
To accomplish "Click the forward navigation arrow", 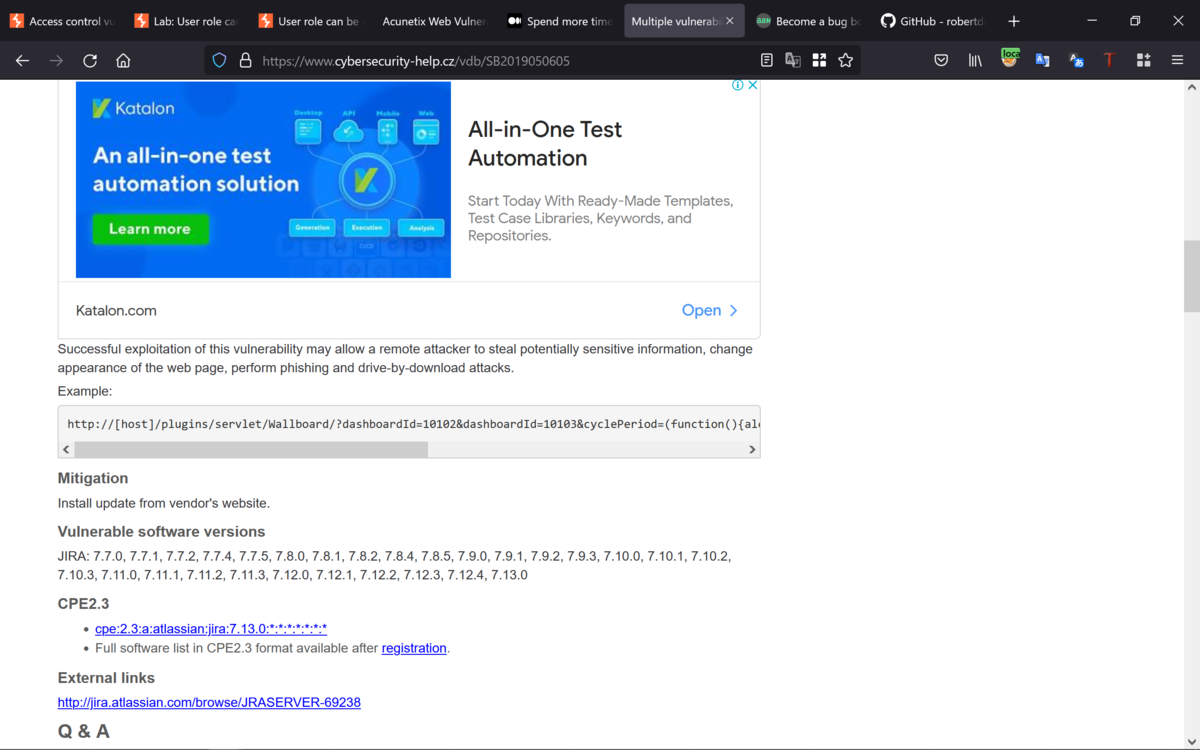I will click(56, 61).
